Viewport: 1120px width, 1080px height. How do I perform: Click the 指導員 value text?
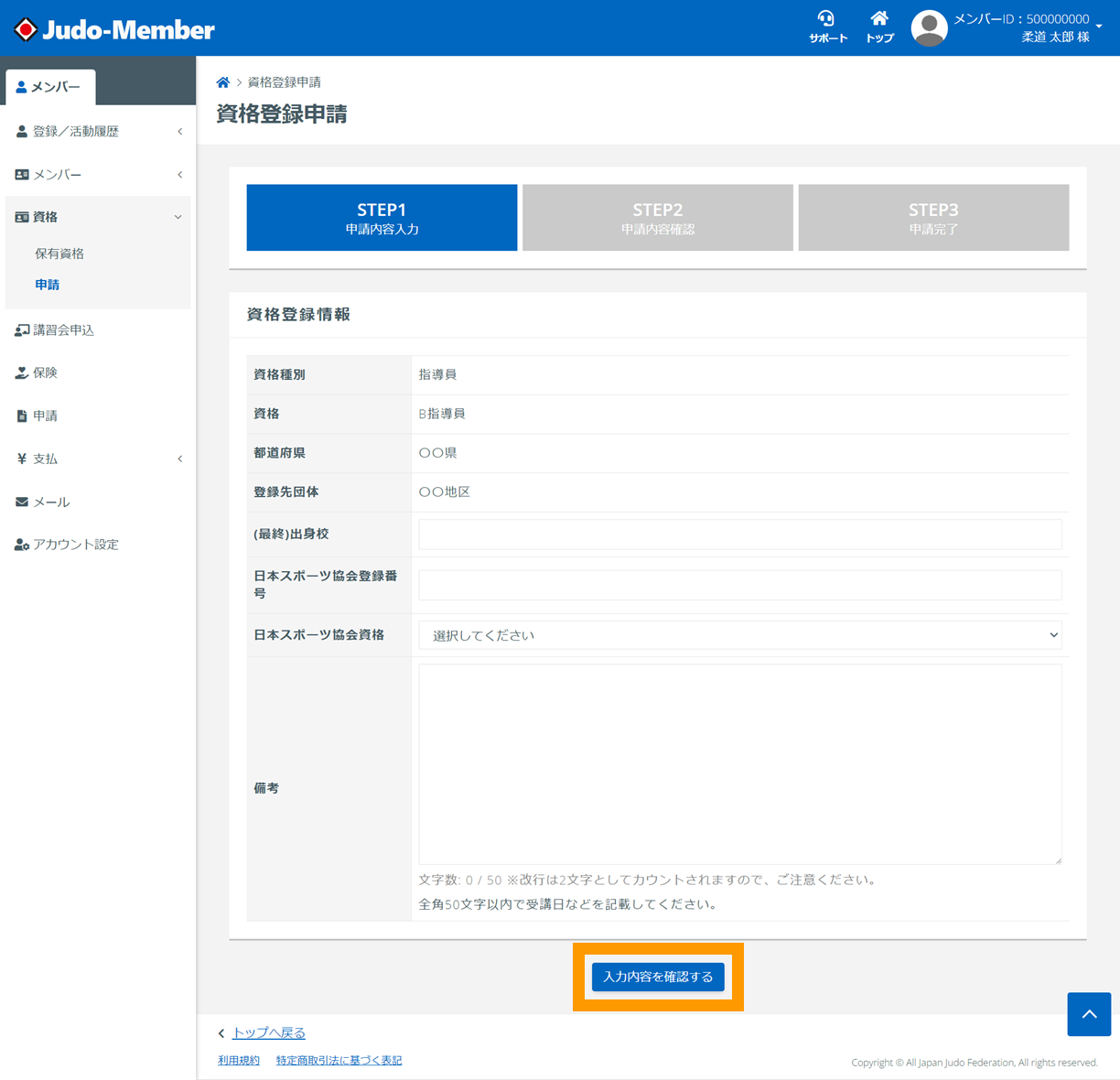[437, 374]
